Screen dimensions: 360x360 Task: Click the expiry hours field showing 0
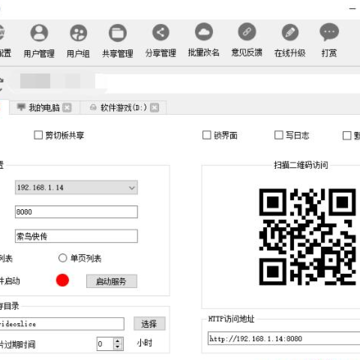[x=105, y=344]
